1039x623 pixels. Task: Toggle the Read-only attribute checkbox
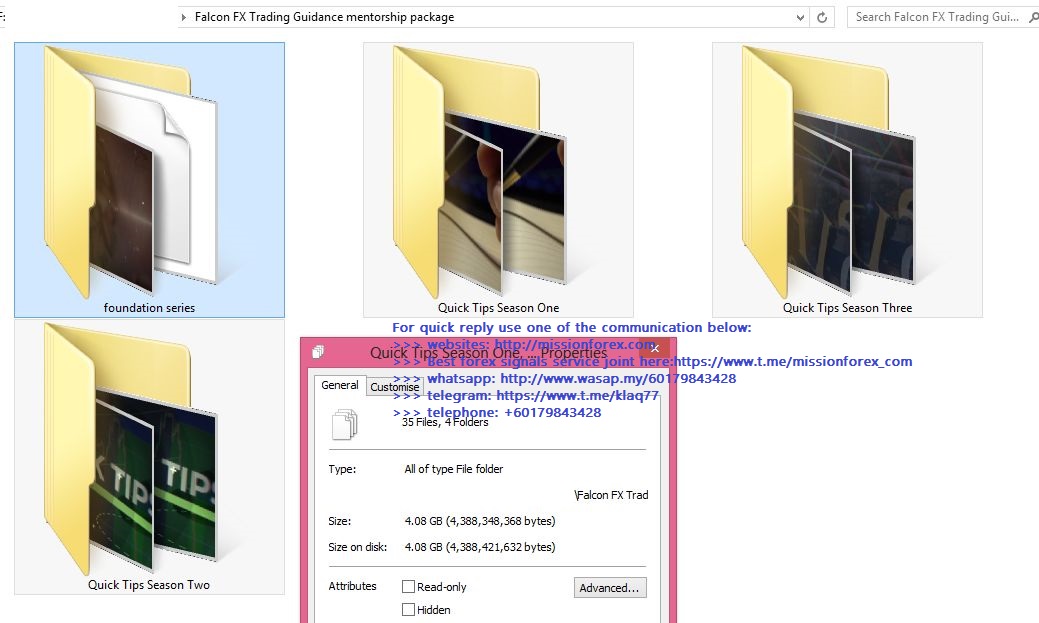pyautogui.click(x=408, y=587)
